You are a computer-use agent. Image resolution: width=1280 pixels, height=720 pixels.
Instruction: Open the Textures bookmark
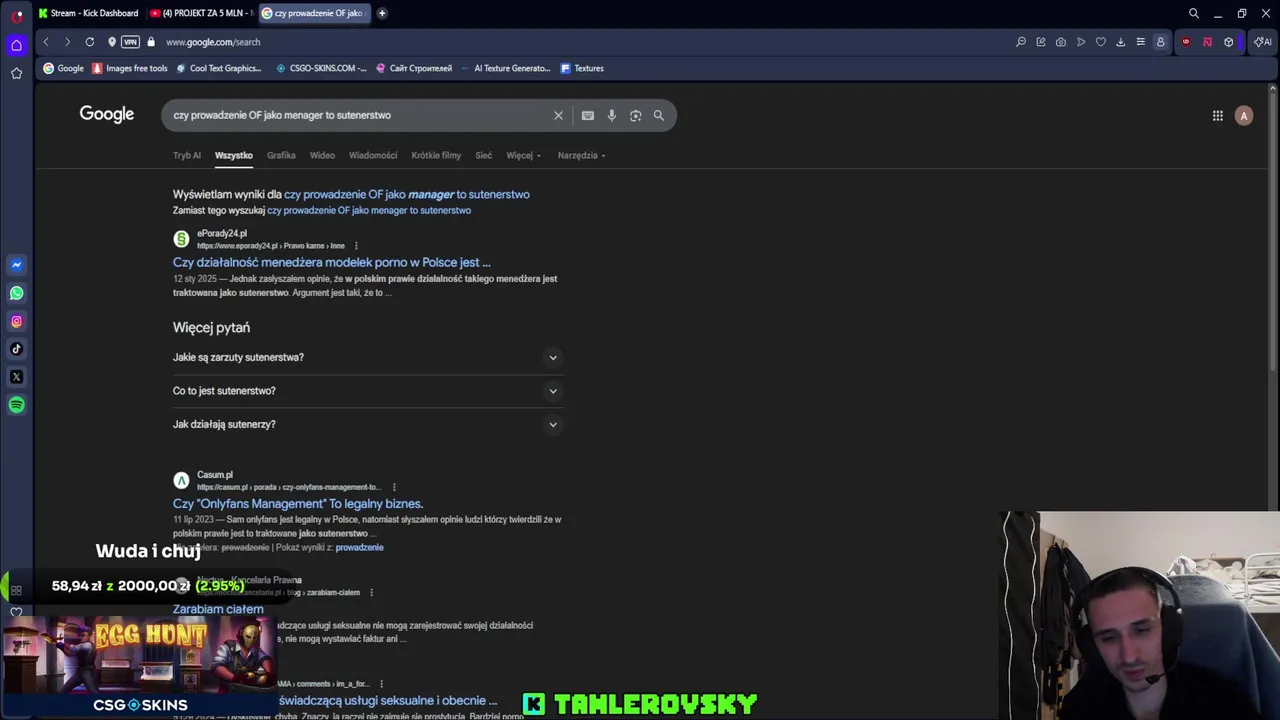[582, 68]
